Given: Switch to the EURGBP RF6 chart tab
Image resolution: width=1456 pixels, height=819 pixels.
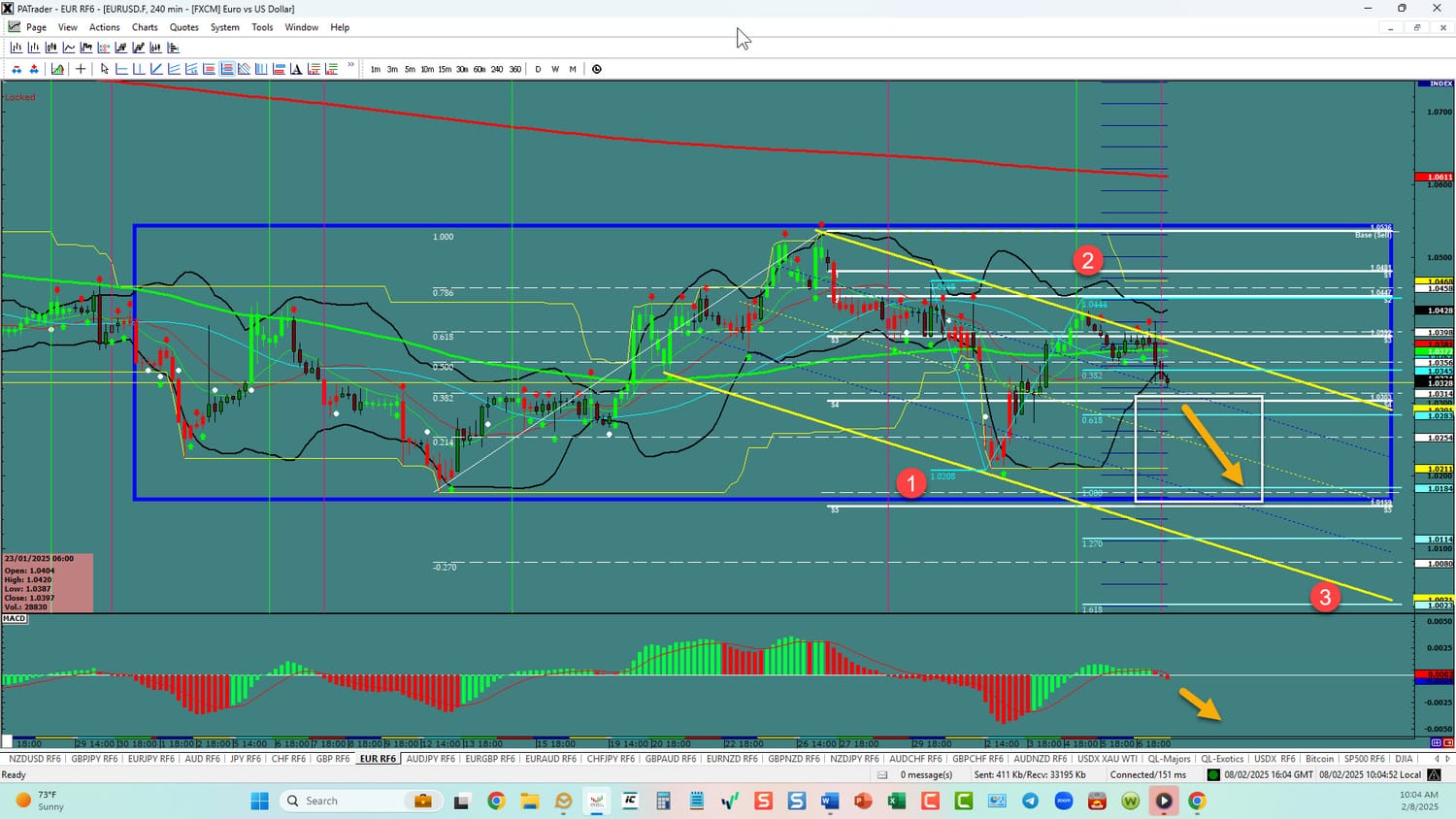Looking at the screenshot, I should click(x=490, y=759).
